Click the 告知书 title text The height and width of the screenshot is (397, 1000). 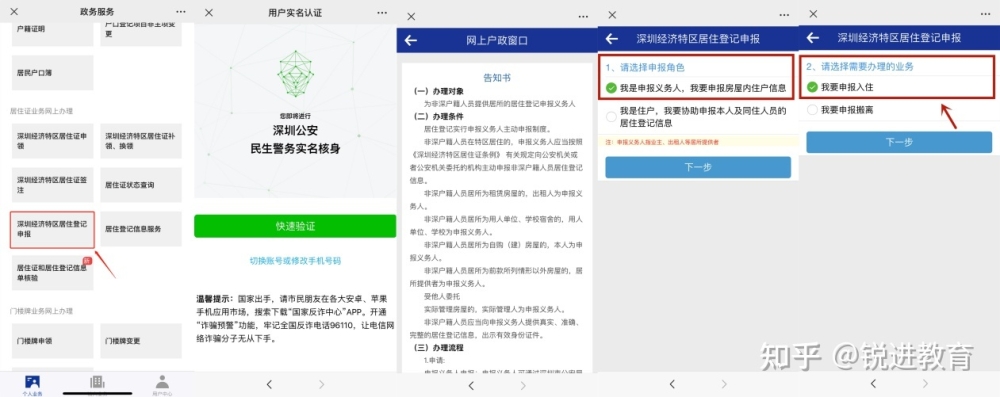point(497,78)
